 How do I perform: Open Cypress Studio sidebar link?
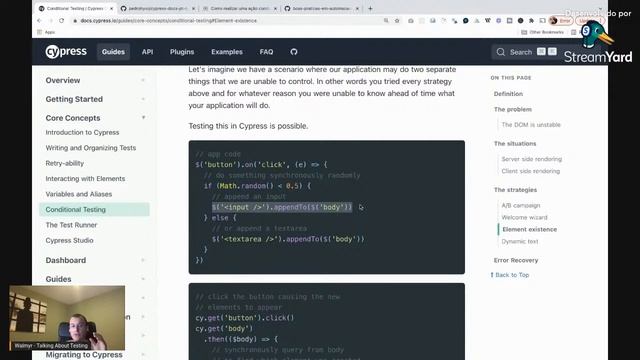[69, 240]
